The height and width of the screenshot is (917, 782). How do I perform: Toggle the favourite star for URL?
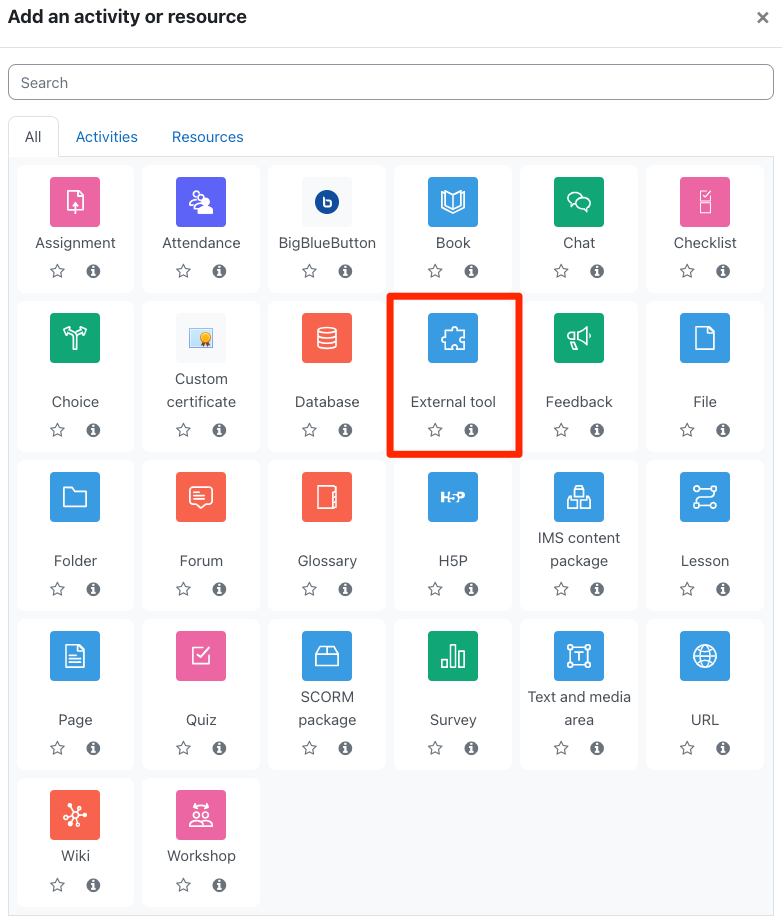pos(687,748)
